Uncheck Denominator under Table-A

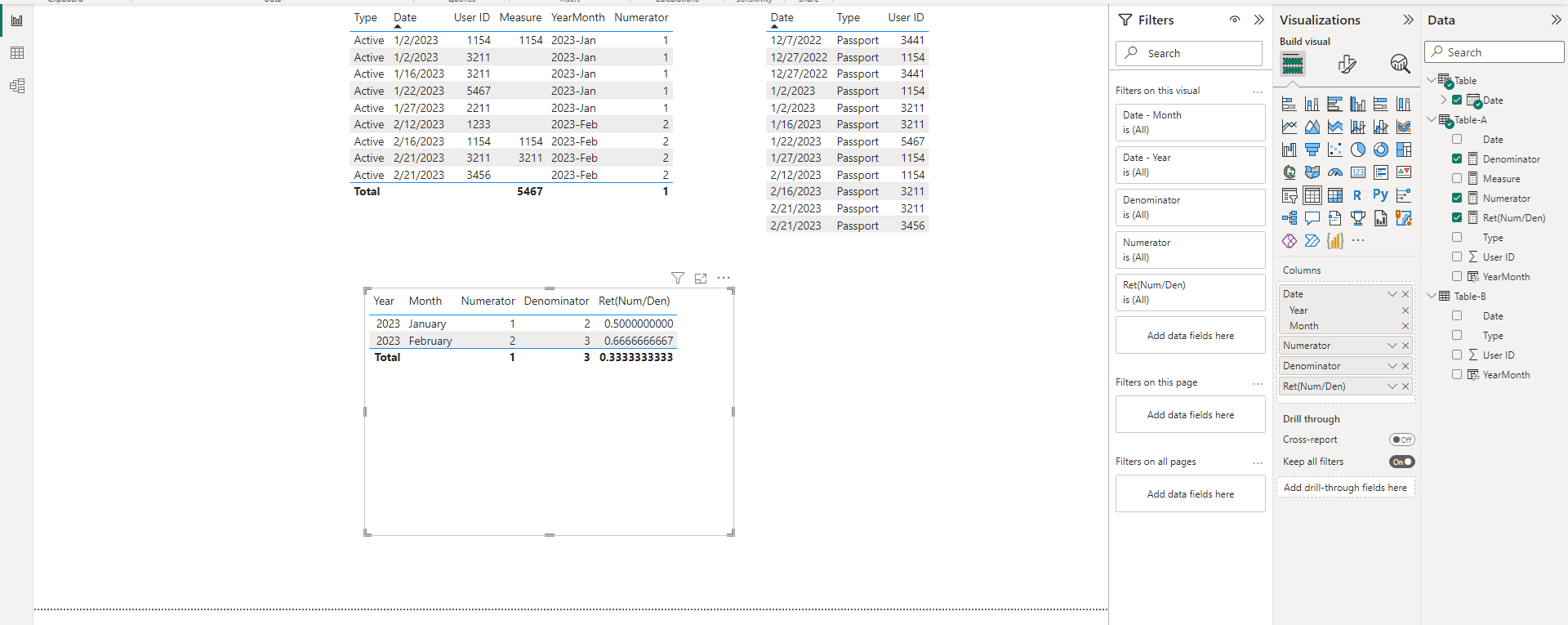tap(1457, 158)
